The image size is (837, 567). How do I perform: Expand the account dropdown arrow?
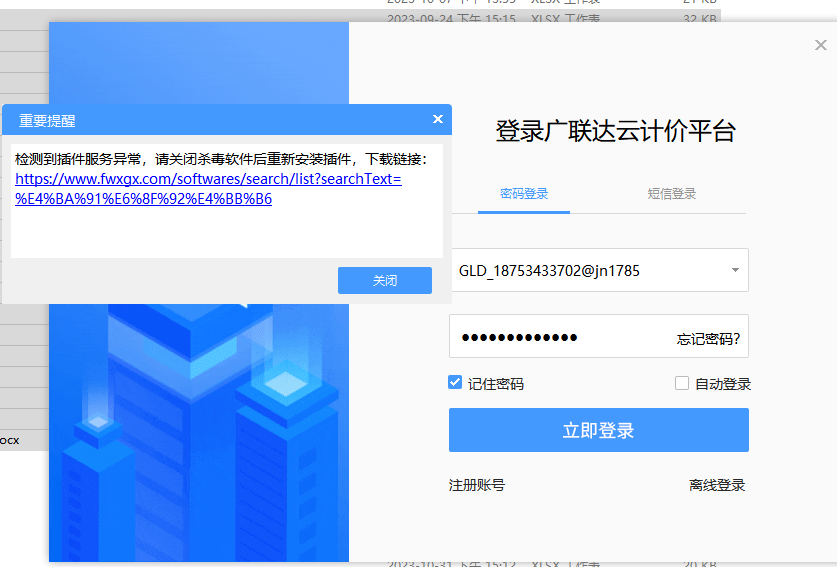tap(735, 270)
